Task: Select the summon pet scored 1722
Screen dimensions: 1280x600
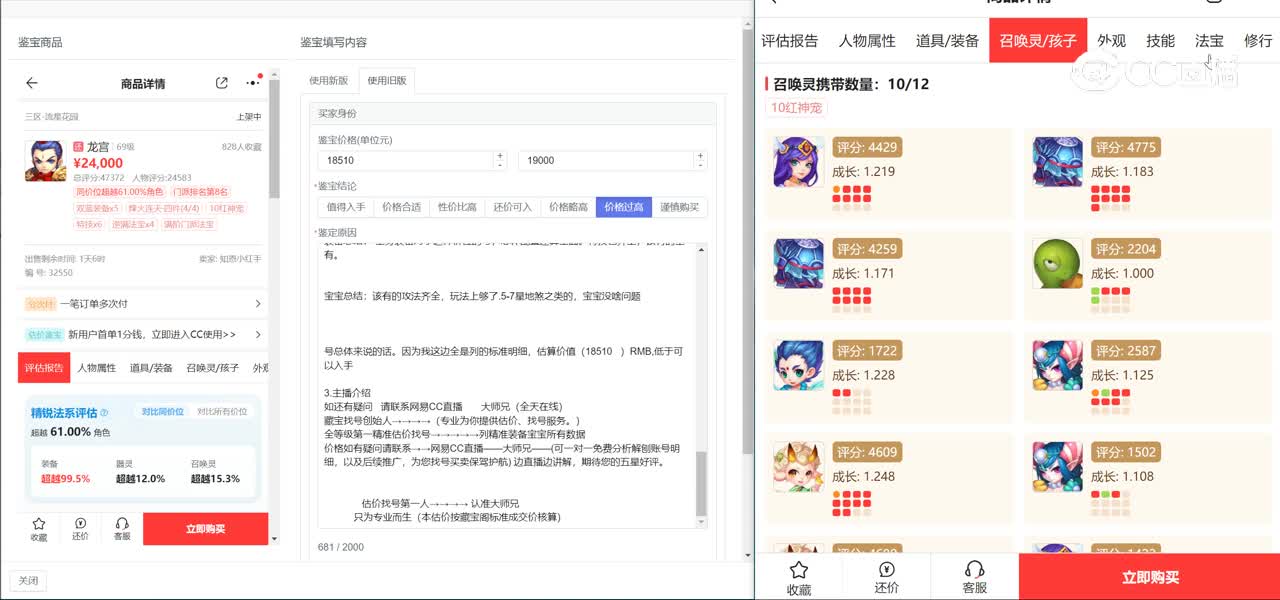Action: pyautogui.click(x=799, y=365)
